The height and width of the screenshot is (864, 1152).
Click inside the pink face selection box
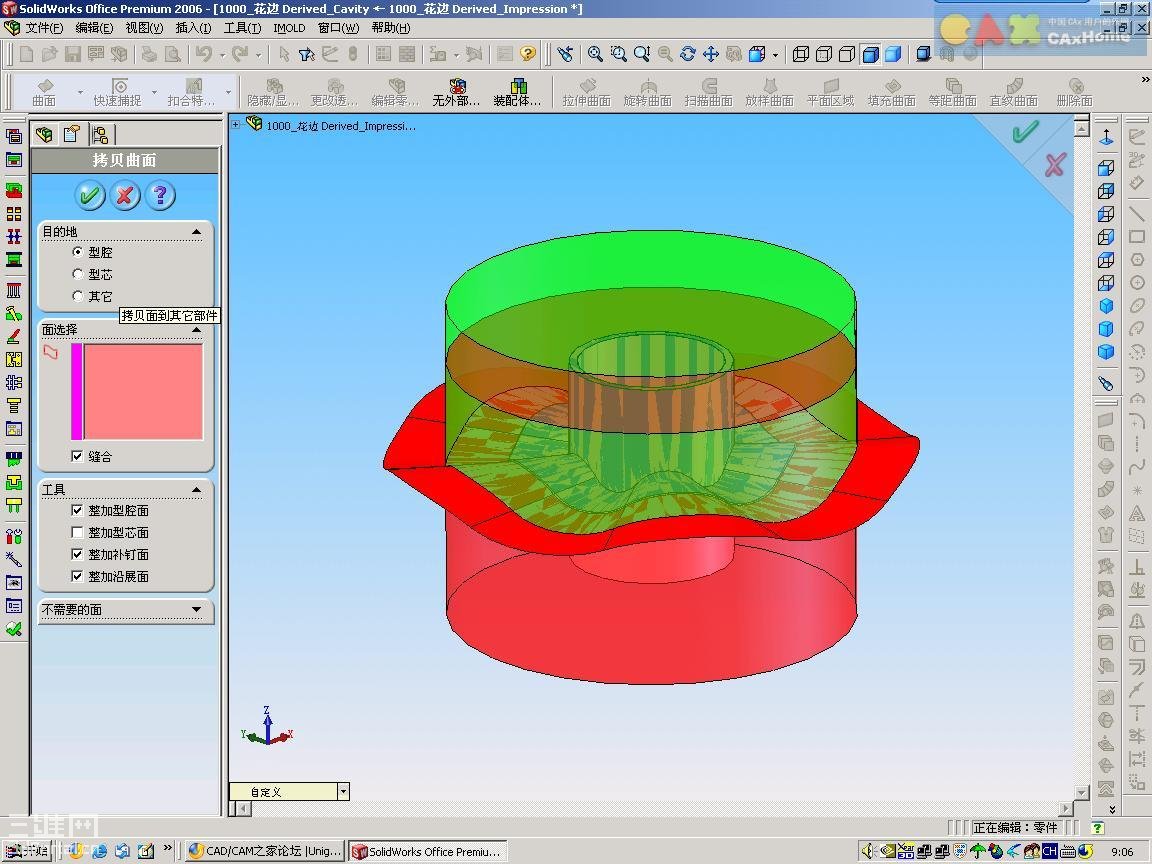[143, 392]
